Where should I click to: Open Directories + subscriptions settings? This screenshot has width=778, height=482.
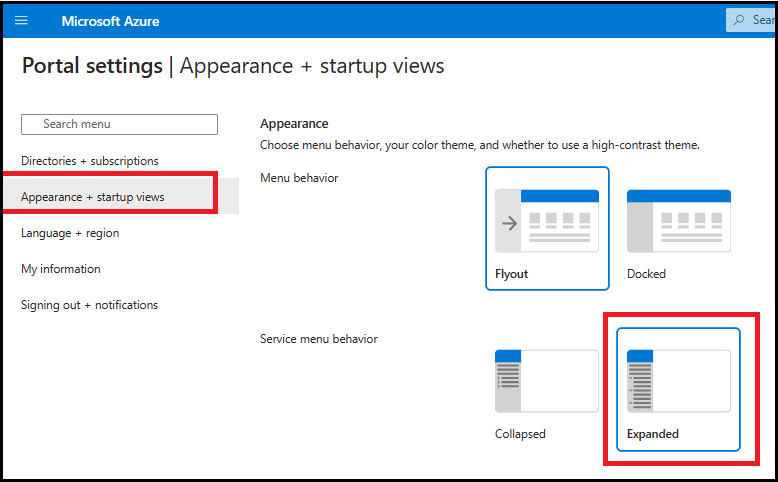click(90, 161)
